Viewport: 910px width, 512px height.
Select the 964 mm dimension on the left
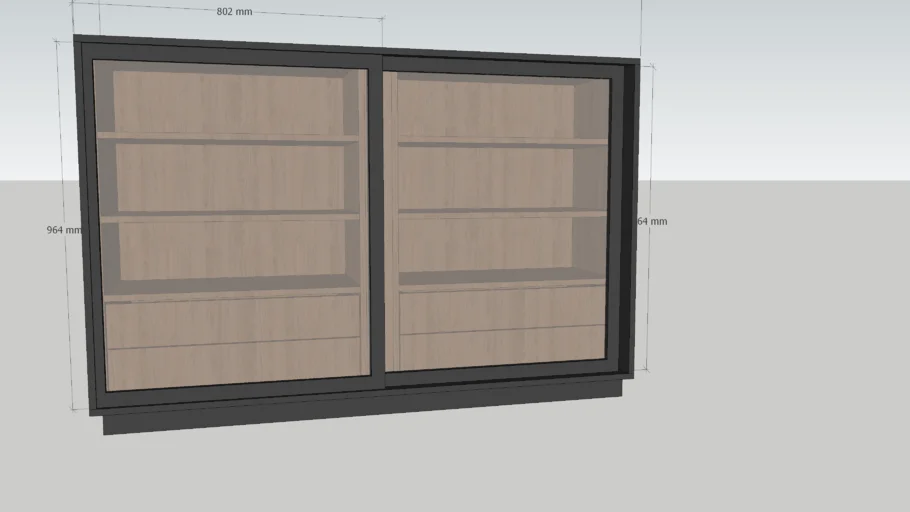pos(63,230)
